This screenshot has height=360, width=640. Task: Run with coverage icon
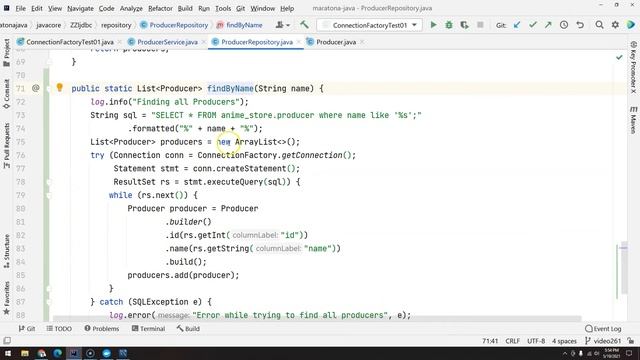pyautogui.click(x=464, y=25)
